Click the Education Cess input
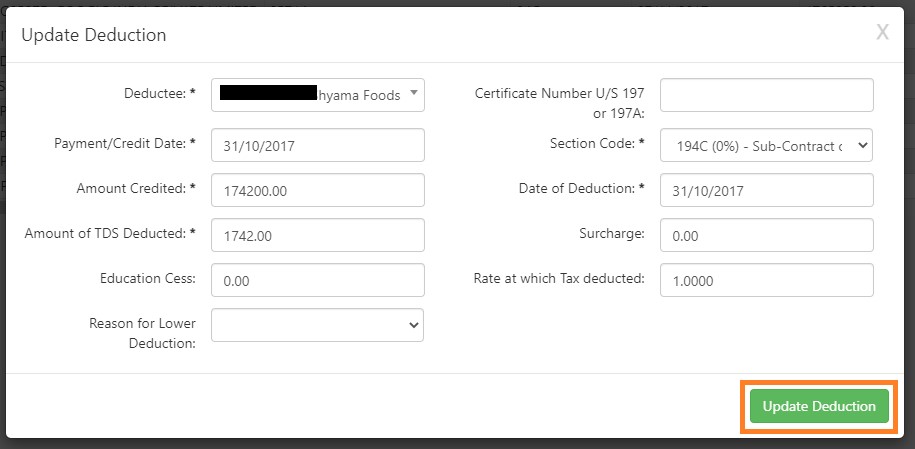This screenshot has width=915, height=449. pyautogui.click(x=317, y=280)
